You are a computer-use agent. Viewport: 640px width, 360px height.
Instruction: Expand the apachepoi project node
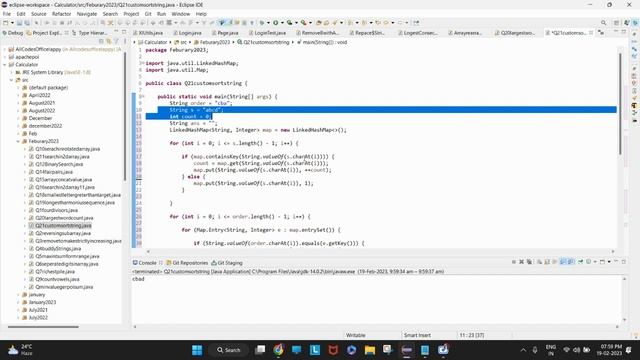[5, 57]
